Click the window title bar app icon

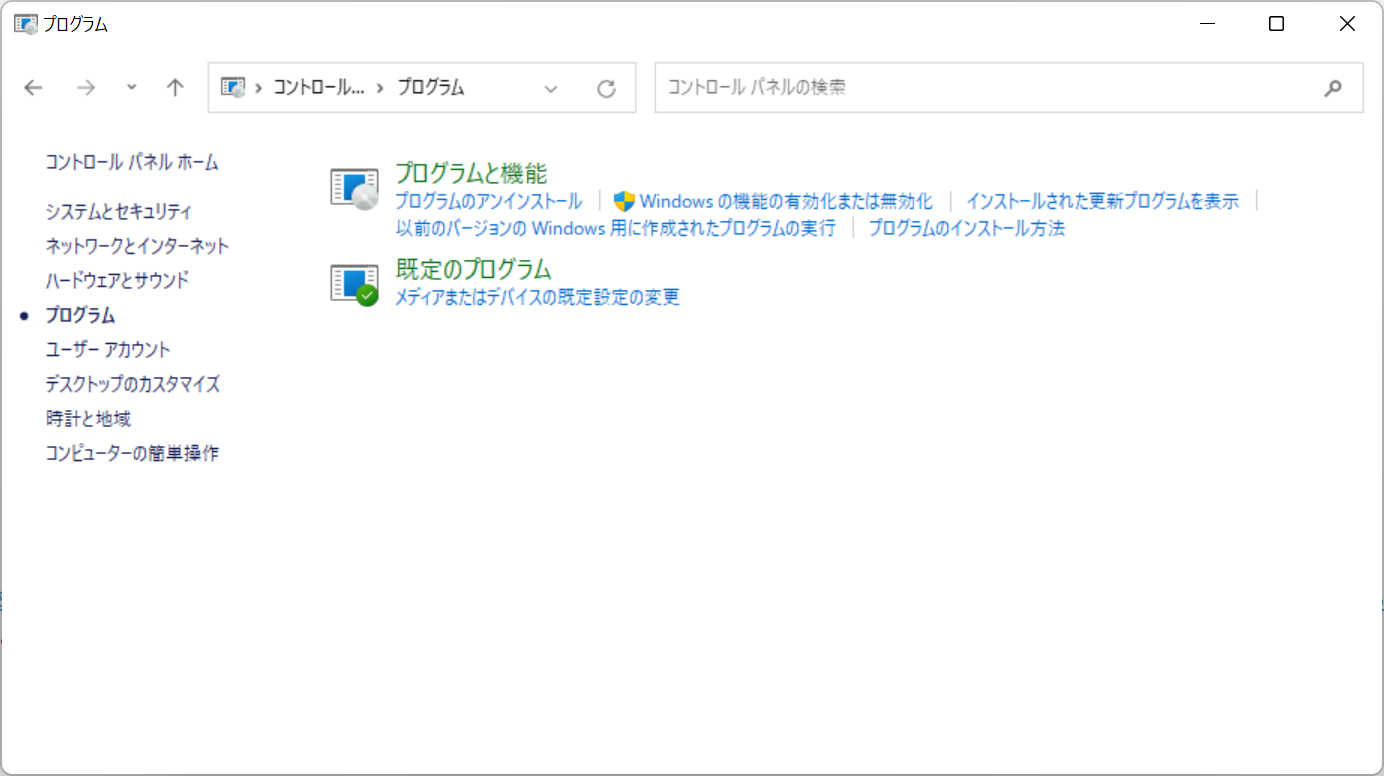tap(25, 24)
